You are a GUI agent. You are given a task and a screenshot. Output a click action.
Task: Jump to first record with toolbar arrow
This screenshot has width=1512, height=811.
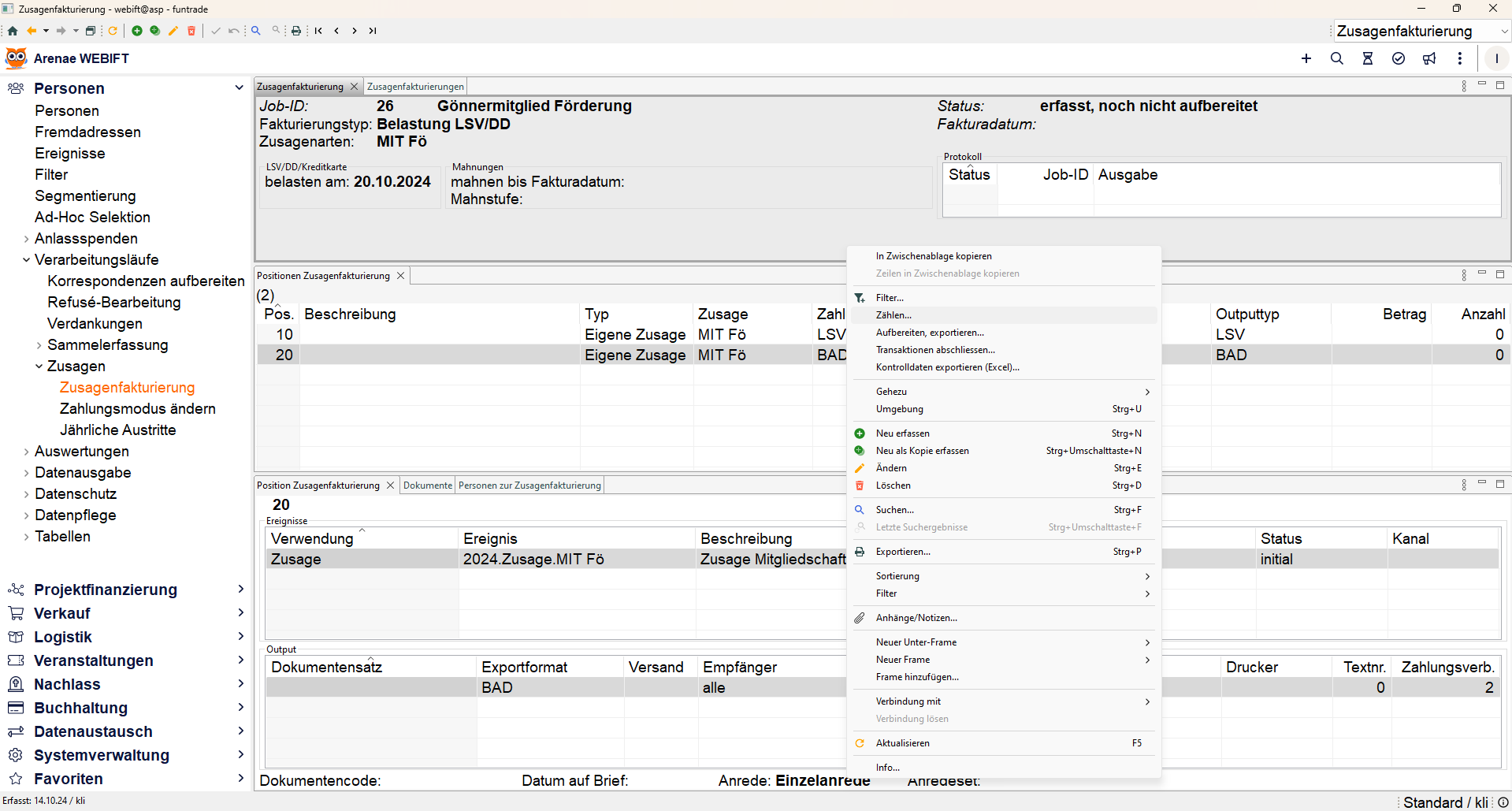point(318,31)
